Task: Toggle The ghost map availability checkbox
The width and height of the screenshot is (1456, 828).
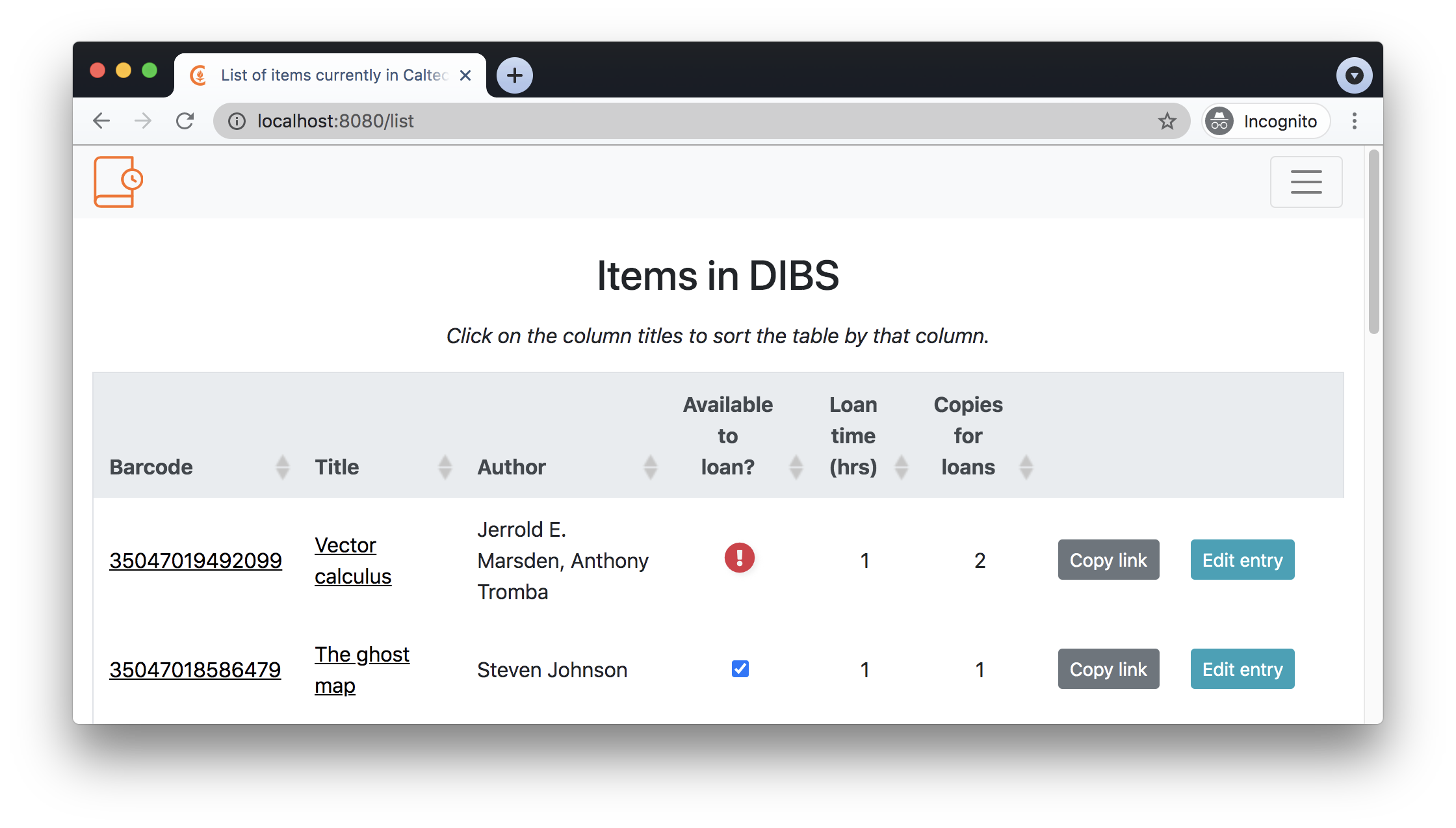Action: point(740,669)
